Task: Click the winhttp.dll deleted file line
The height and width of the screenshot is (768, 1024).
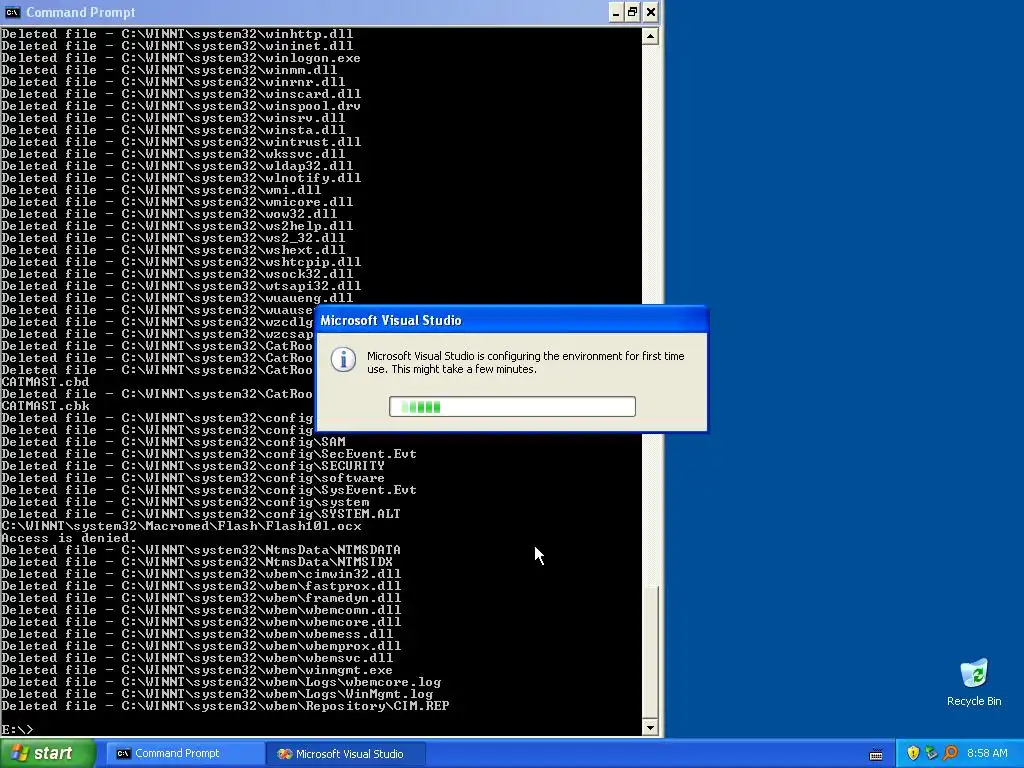Action: pyautogui.click(x=177, y=34)
